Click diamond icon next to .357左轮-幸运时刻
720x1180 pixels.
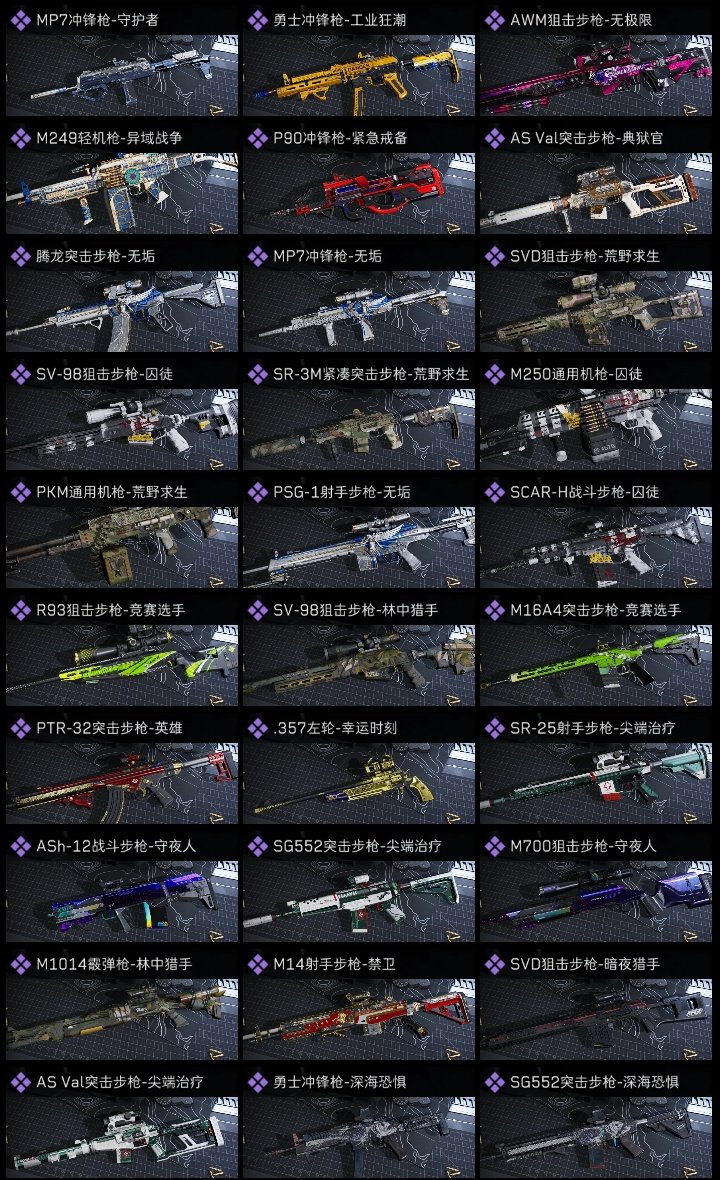tap(257, 728)
